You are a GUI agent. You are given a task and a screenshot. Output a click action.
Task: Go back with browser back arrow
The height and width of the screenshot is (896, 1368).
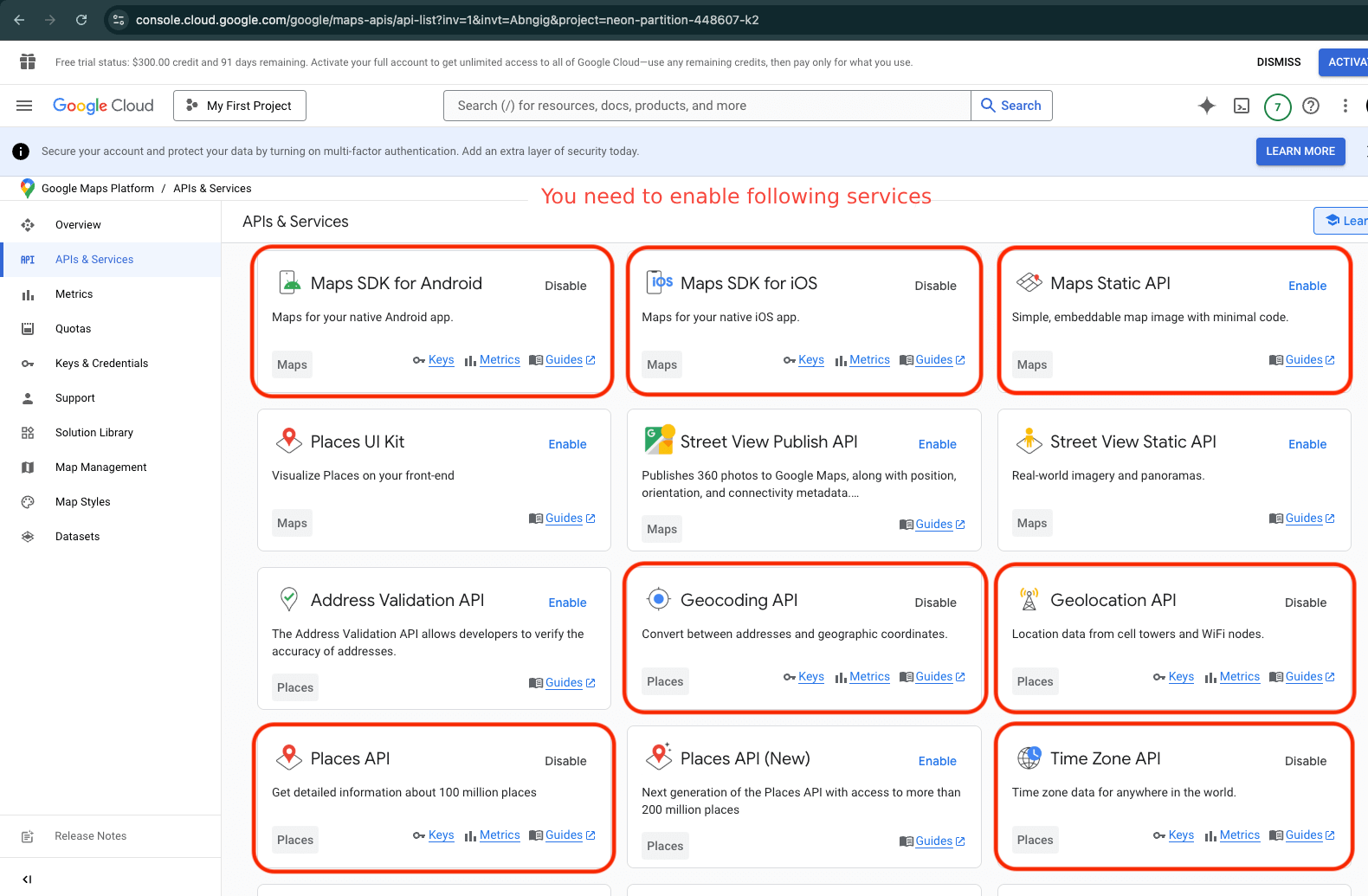coord(19,19)
